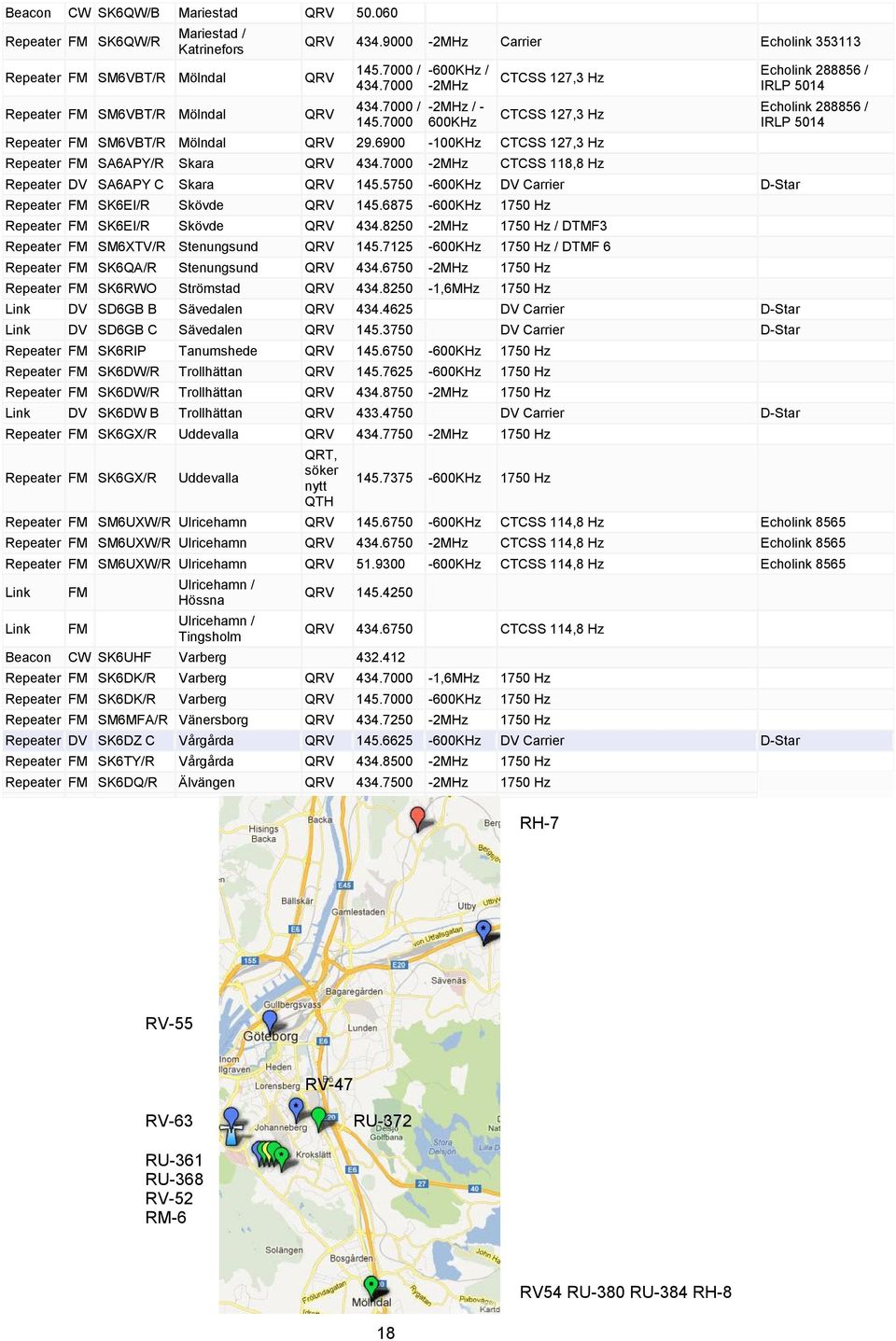The height and width of the screenshot is (1341, 896).
Task: Select the RU-361 map label
Action: pos(174,1160)
